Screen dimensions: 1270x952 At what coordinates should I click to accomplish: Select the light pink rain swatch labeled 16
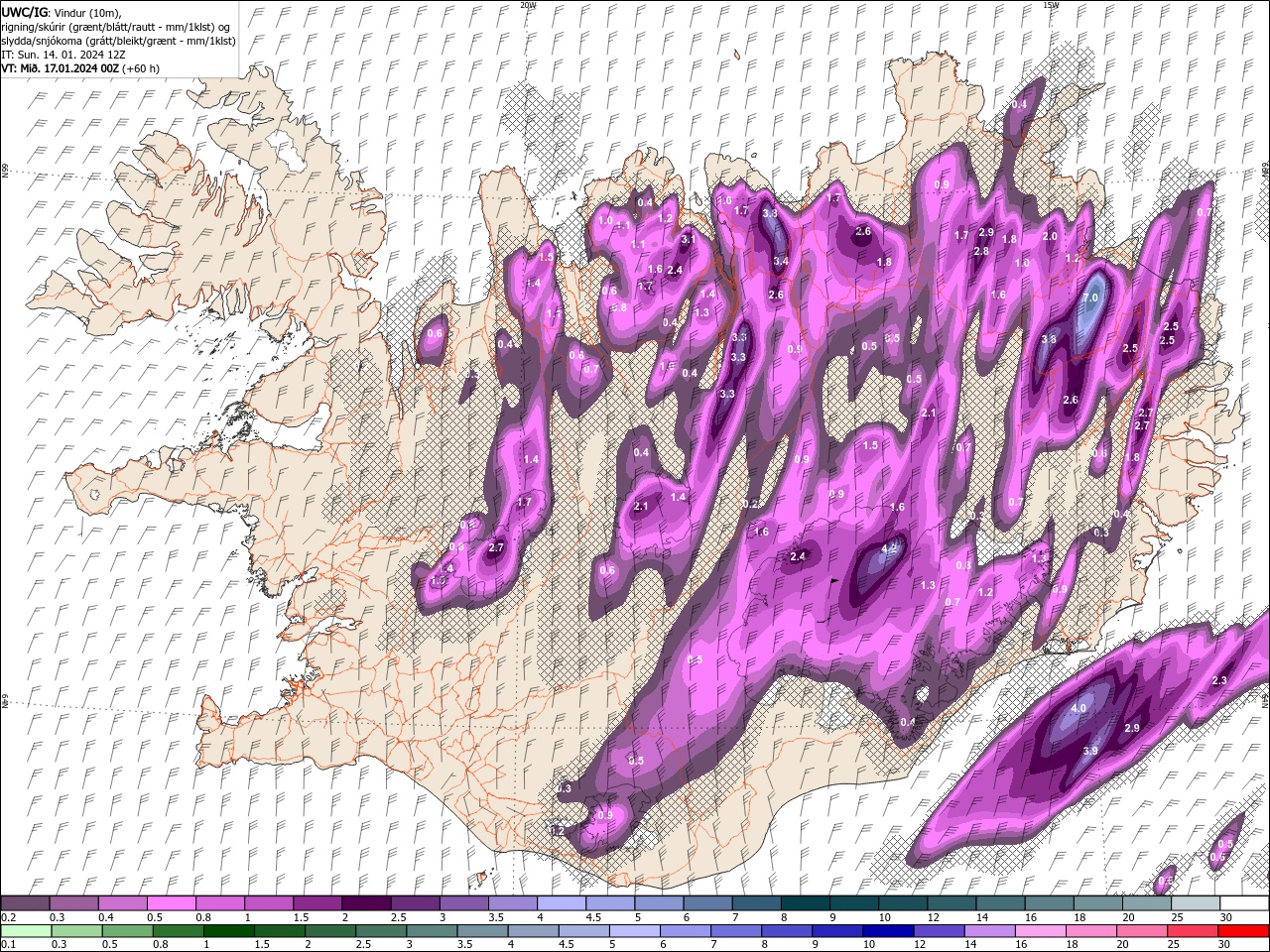tap(1041, 931)
